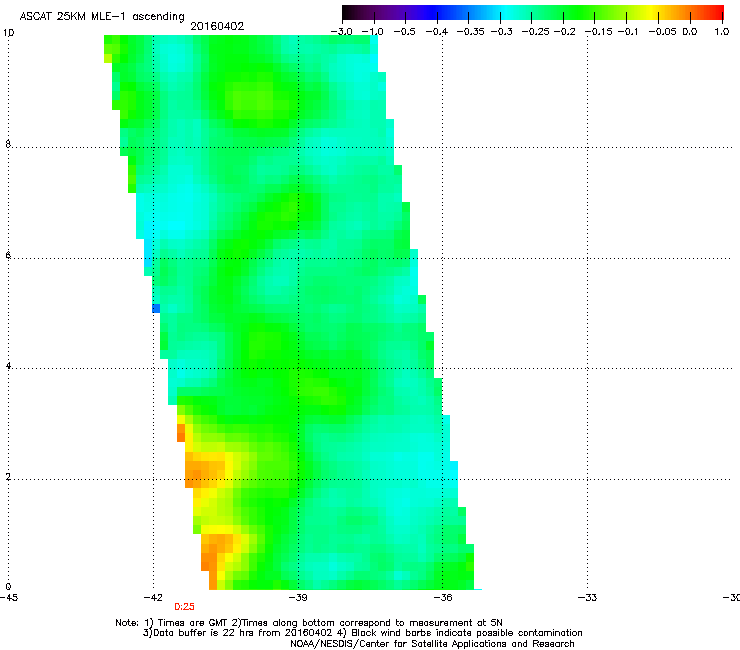Screen dimensions: 740x650
Task: Select the latitude axis label 6
Action: [x=8, y=255]
